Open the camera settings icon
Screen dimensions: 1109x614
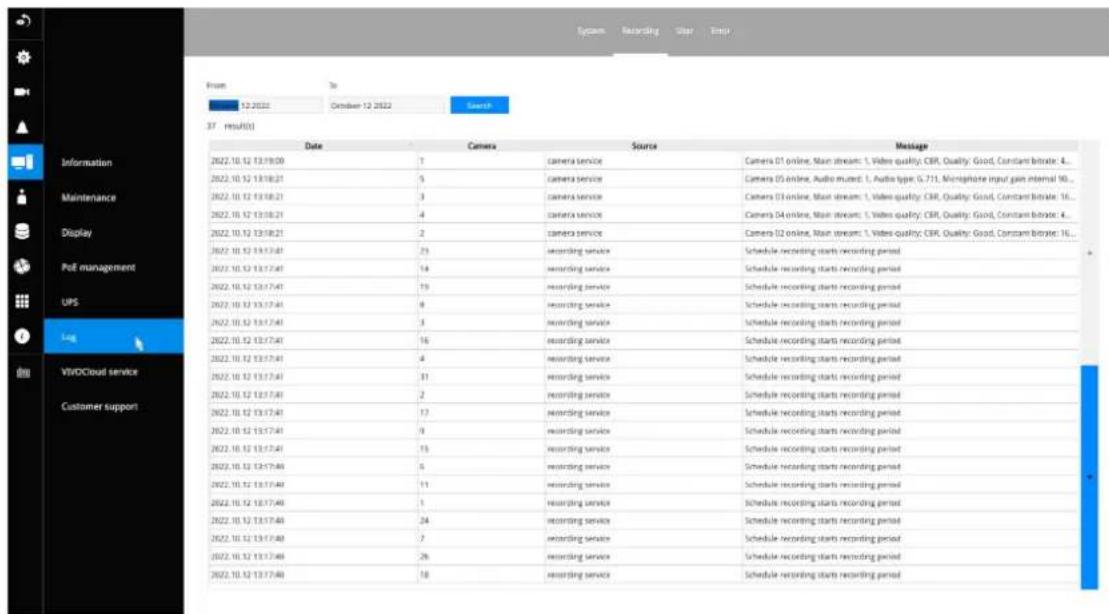(x=22, y=92)
